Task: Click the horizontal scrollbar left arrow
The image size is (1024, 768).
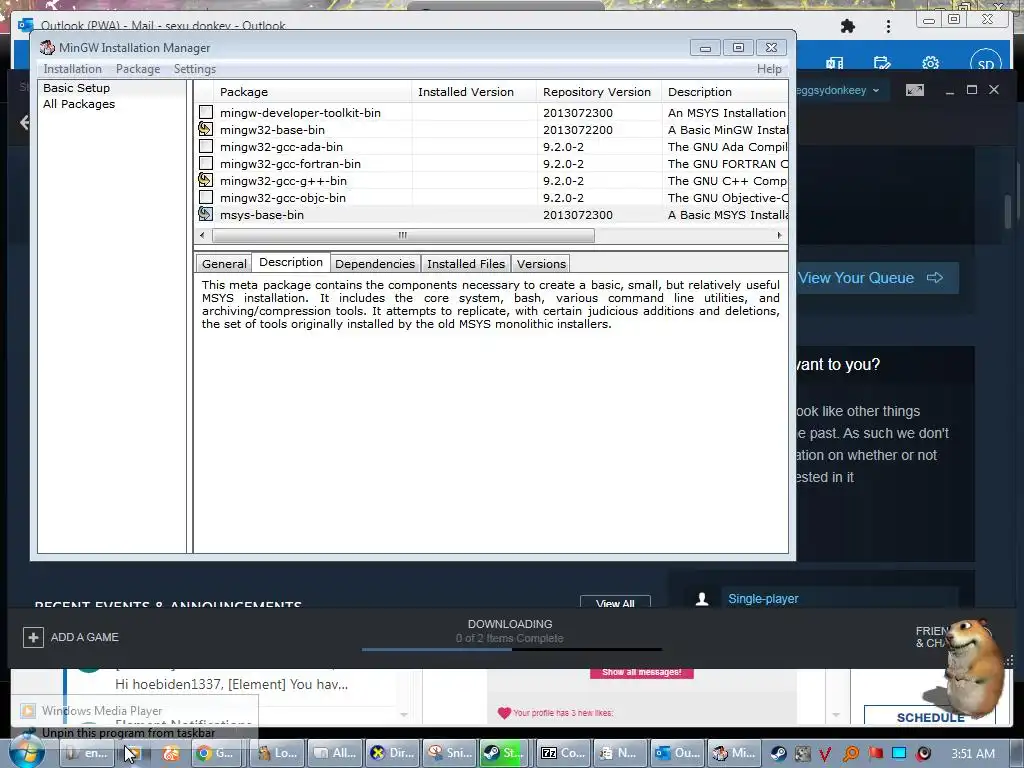Action: 202,235
